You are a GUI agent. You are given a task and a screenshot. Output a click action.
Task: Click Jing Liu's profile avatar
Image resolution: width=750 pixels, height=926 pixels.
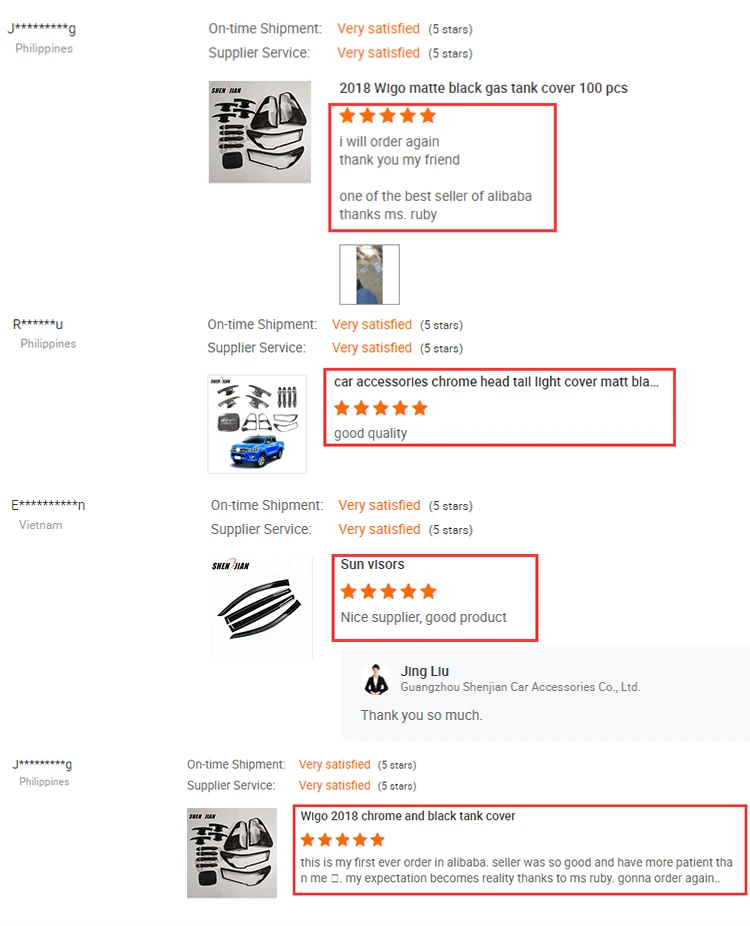[376, 679]
